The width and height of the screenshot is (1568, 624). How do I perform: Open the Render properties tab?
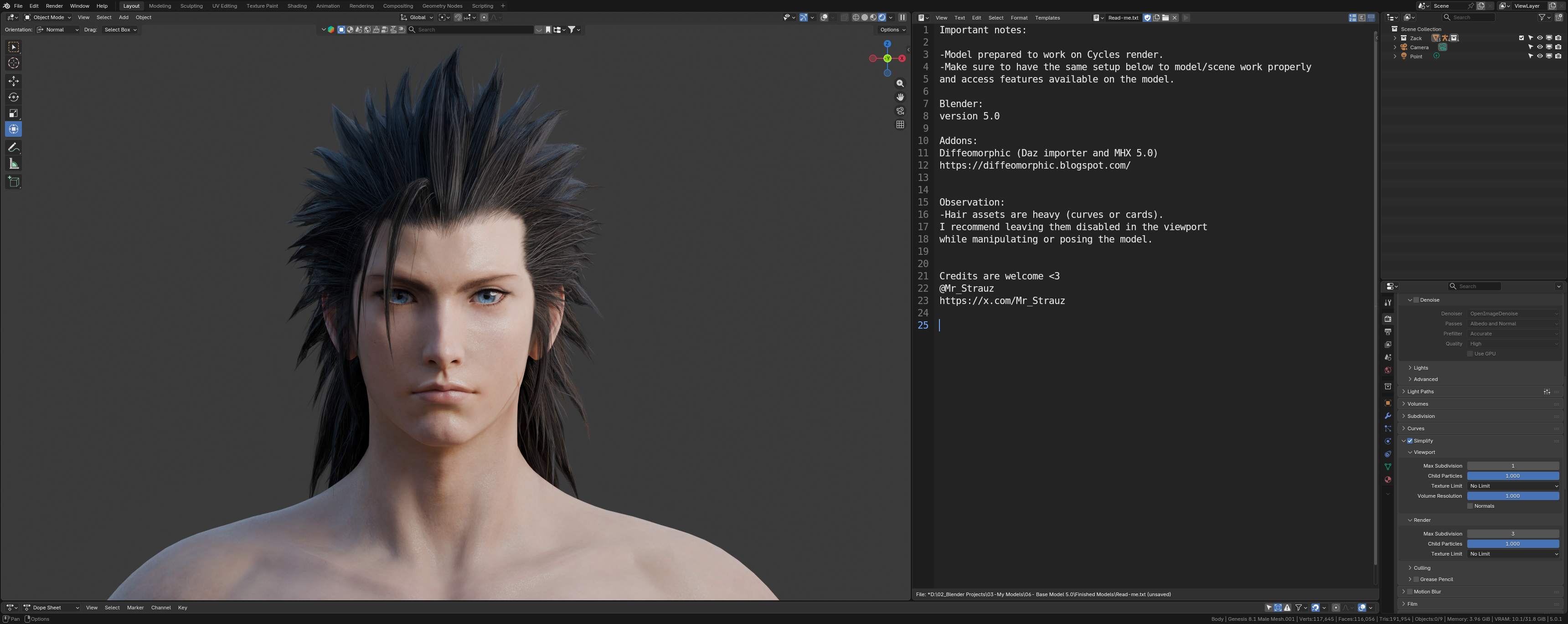(1388, 319)
